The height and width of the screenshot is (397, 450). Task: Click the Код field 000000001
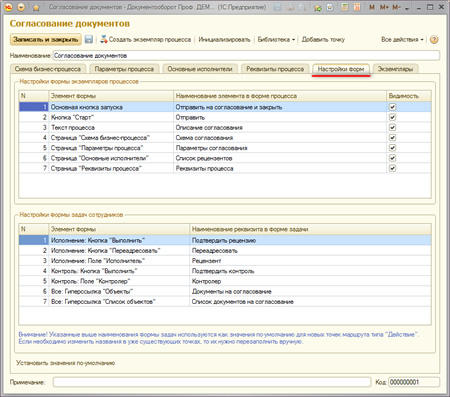(414, 382)
